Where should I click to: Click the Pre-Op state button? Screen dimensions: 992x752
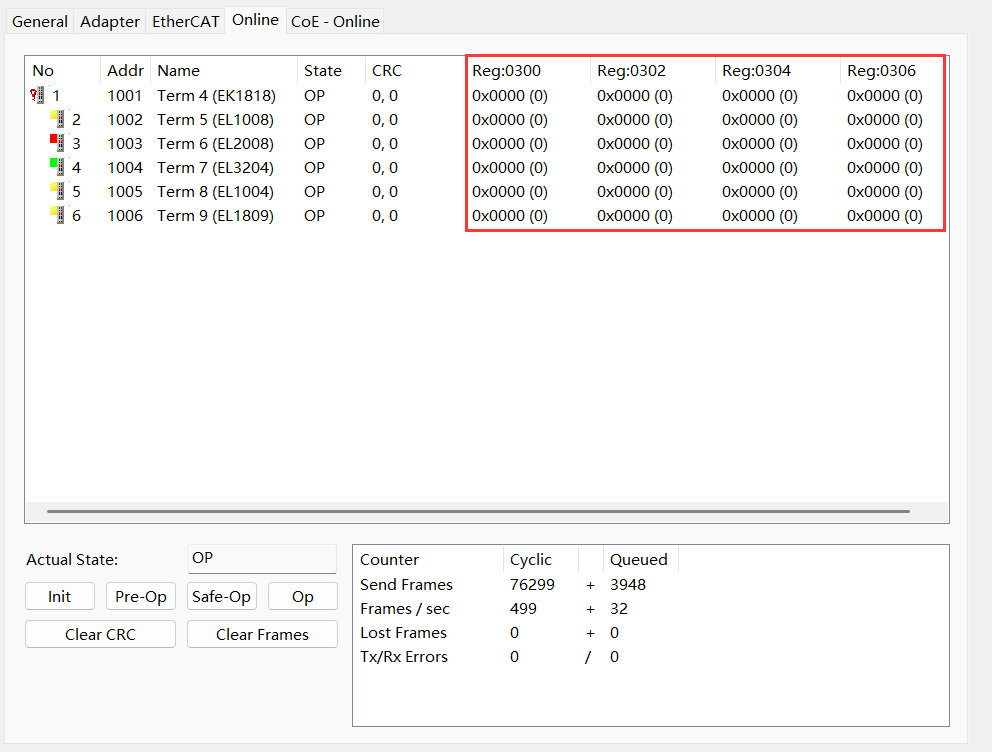(x=140, y=596)
